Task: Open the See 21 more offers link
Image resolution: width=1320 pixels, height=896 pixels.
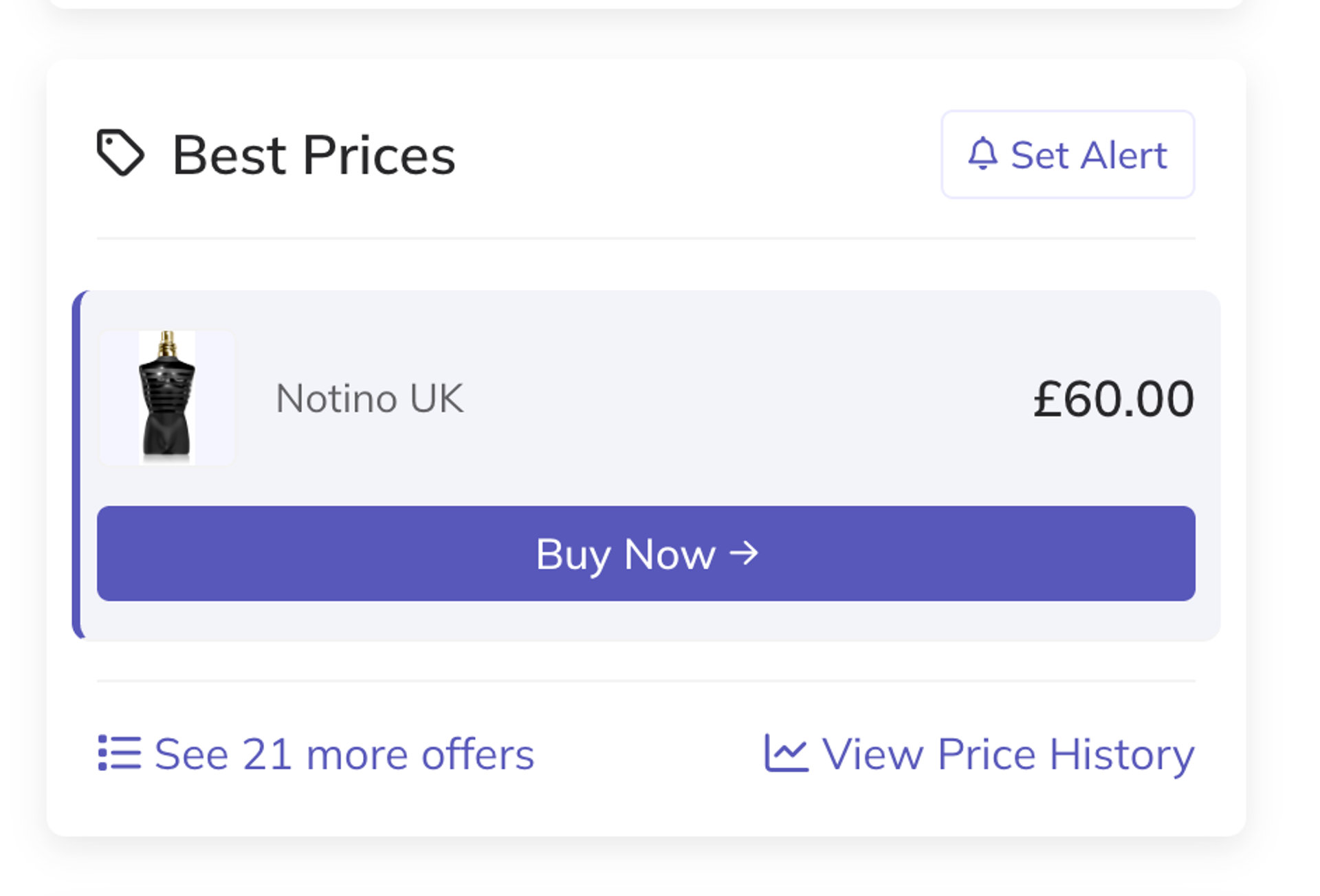Action: [344, 754]
